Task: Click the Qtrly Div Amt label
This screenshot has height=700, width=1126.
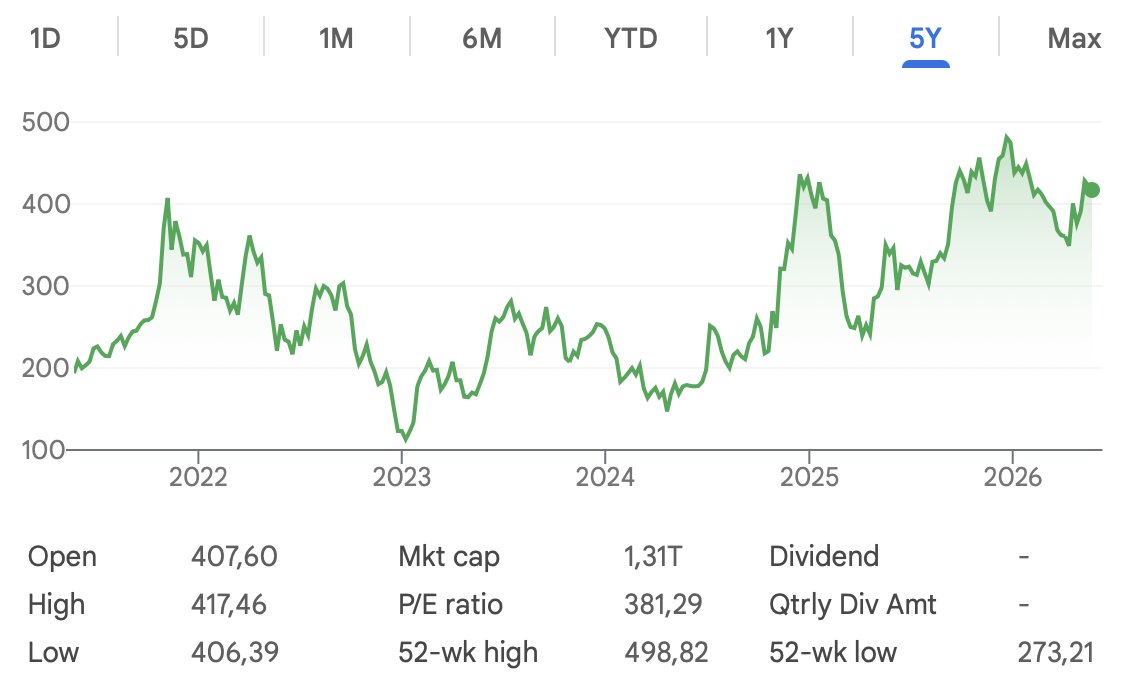Action: pyautogui.click(x=852, y=605)
